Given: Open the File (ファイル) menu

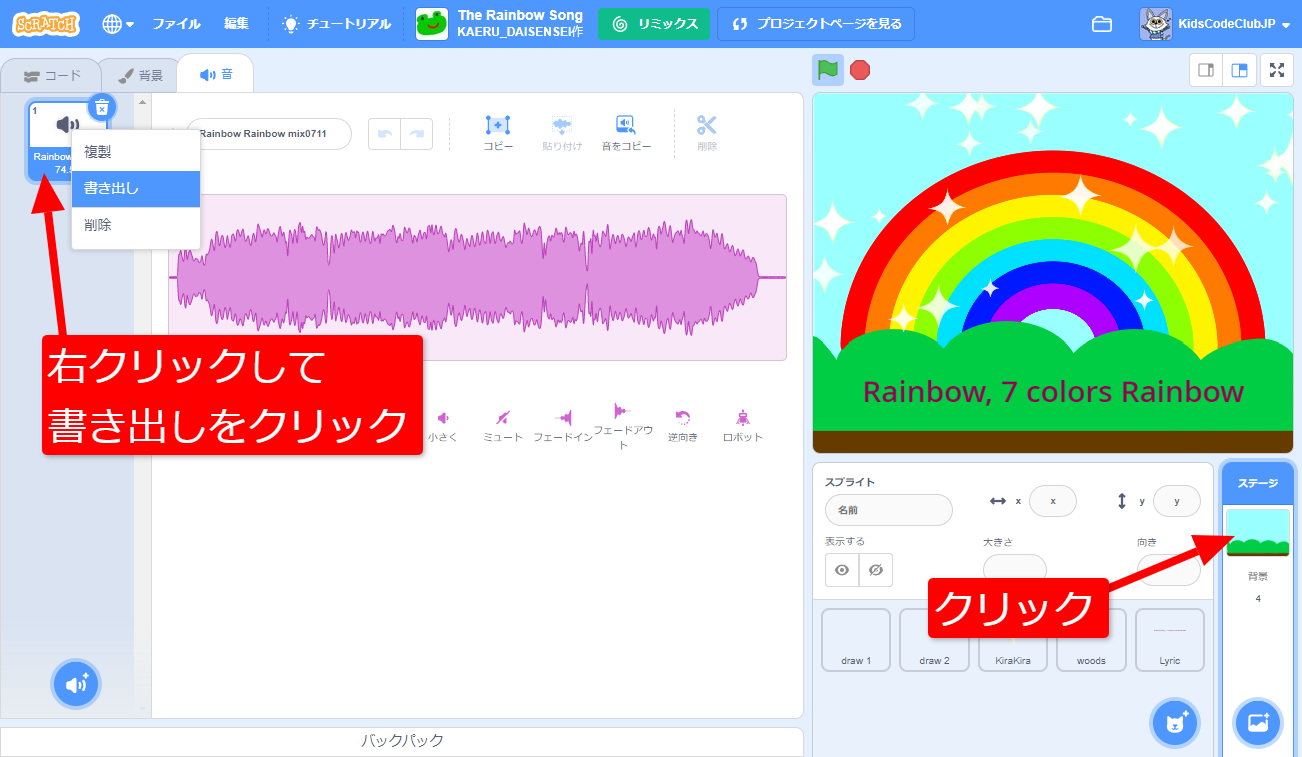Looking at the screenshot, I should pyautogui.click(x=176, y=24).
